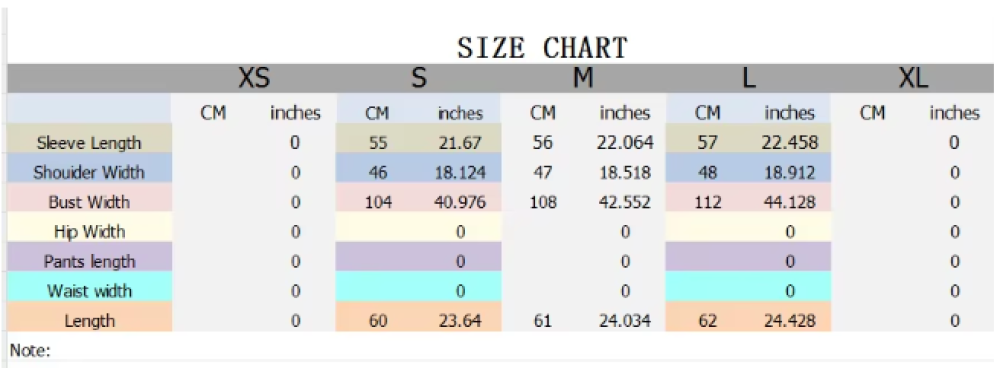Select the SIZE CHART title cell
This screenshot has height=368, width=1000.
(542, 48)
